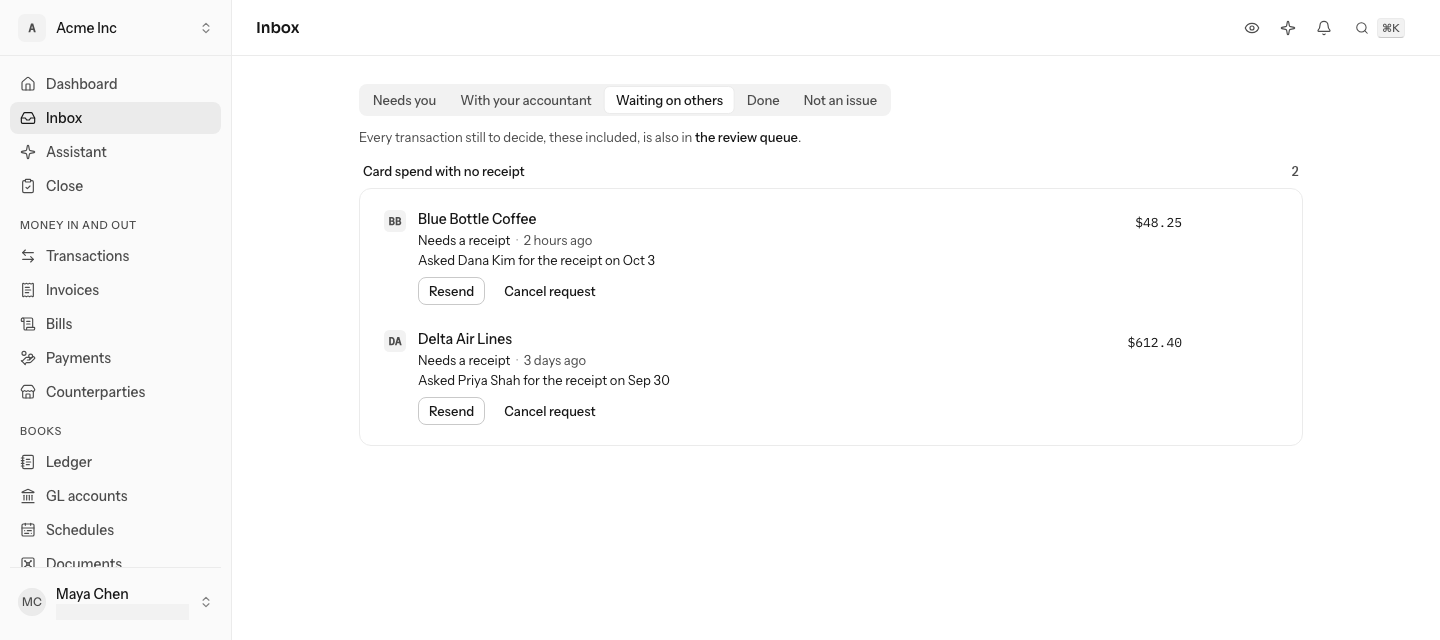Toggle the eye visibility icon in header
The image size is (1440, 640).
click(x=1252, y=28)
